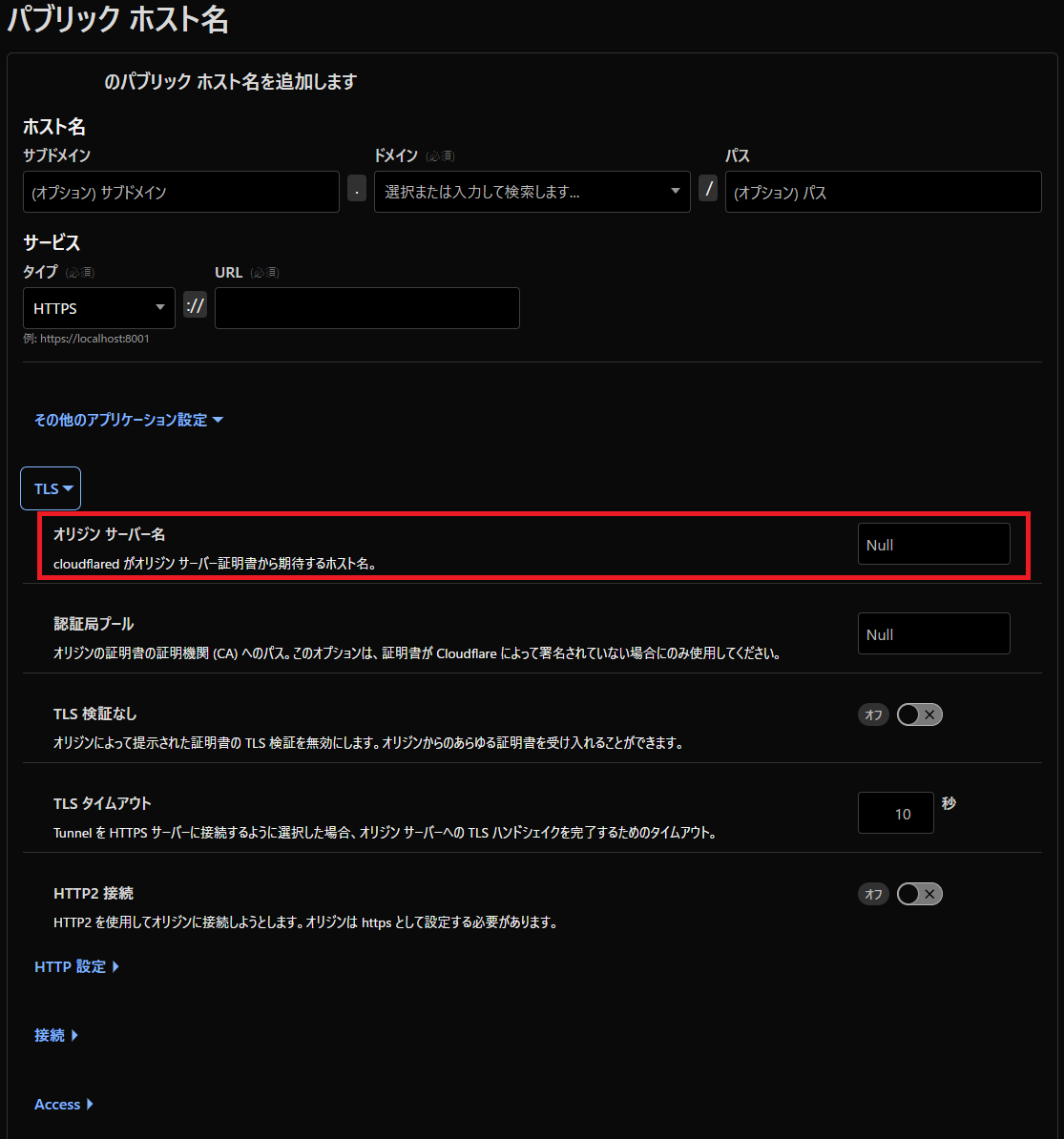Image resolution: width=1064 pixels, height=1139 pixels.
Task: Click the example text https://localhost:8001
Action: point(94,339)
